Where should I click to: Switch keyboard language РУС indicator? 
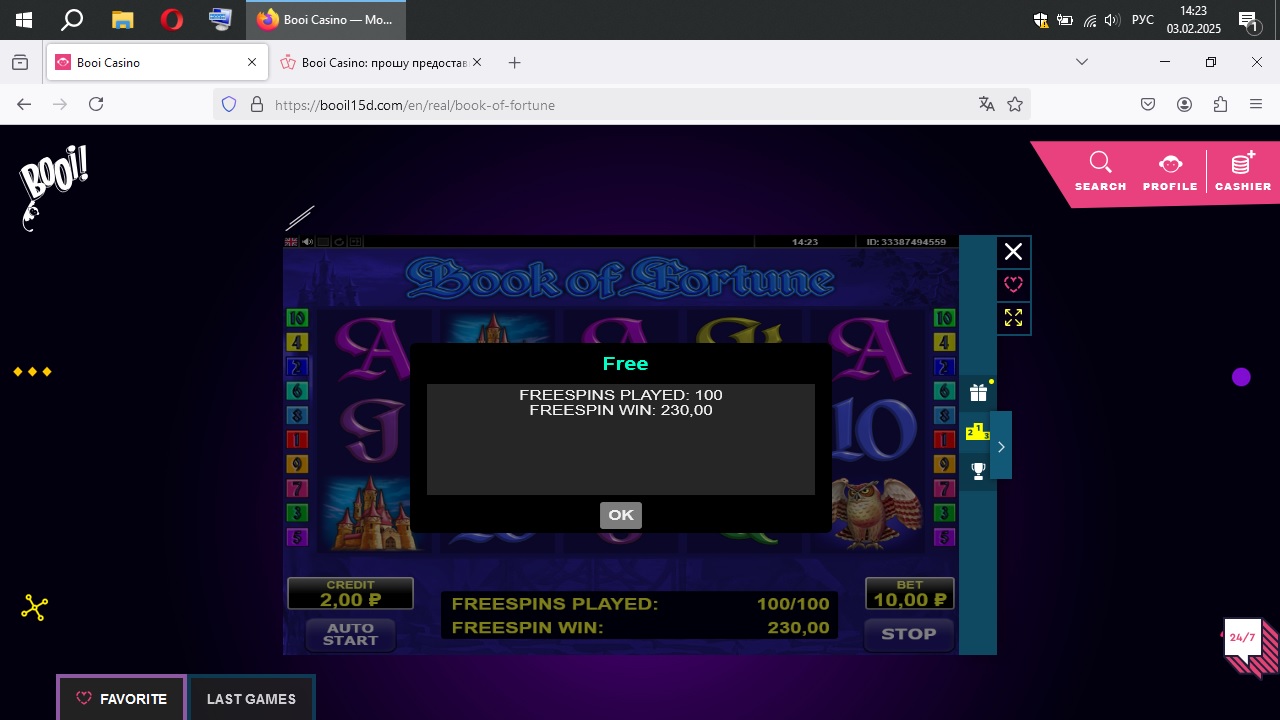point(1142,20)
